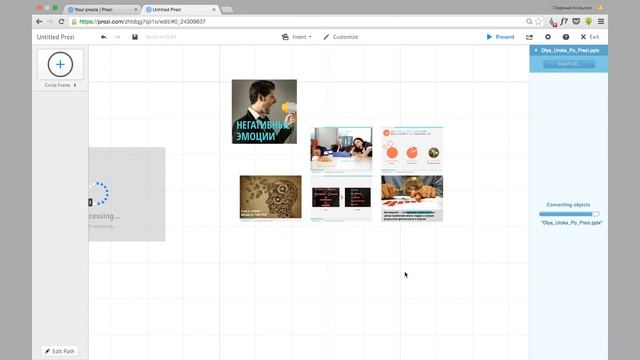Click the red extension icon with badge

click(x=553, y=22)
